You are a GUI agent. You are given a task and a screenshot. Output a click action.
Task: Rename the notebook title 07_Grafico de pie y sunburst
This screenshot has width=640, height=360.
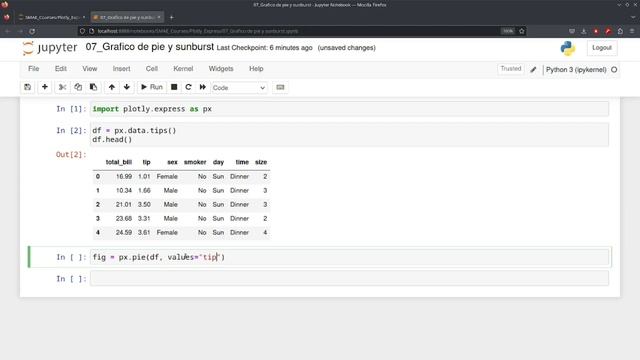pyautogui.click(x=149, y=47)
